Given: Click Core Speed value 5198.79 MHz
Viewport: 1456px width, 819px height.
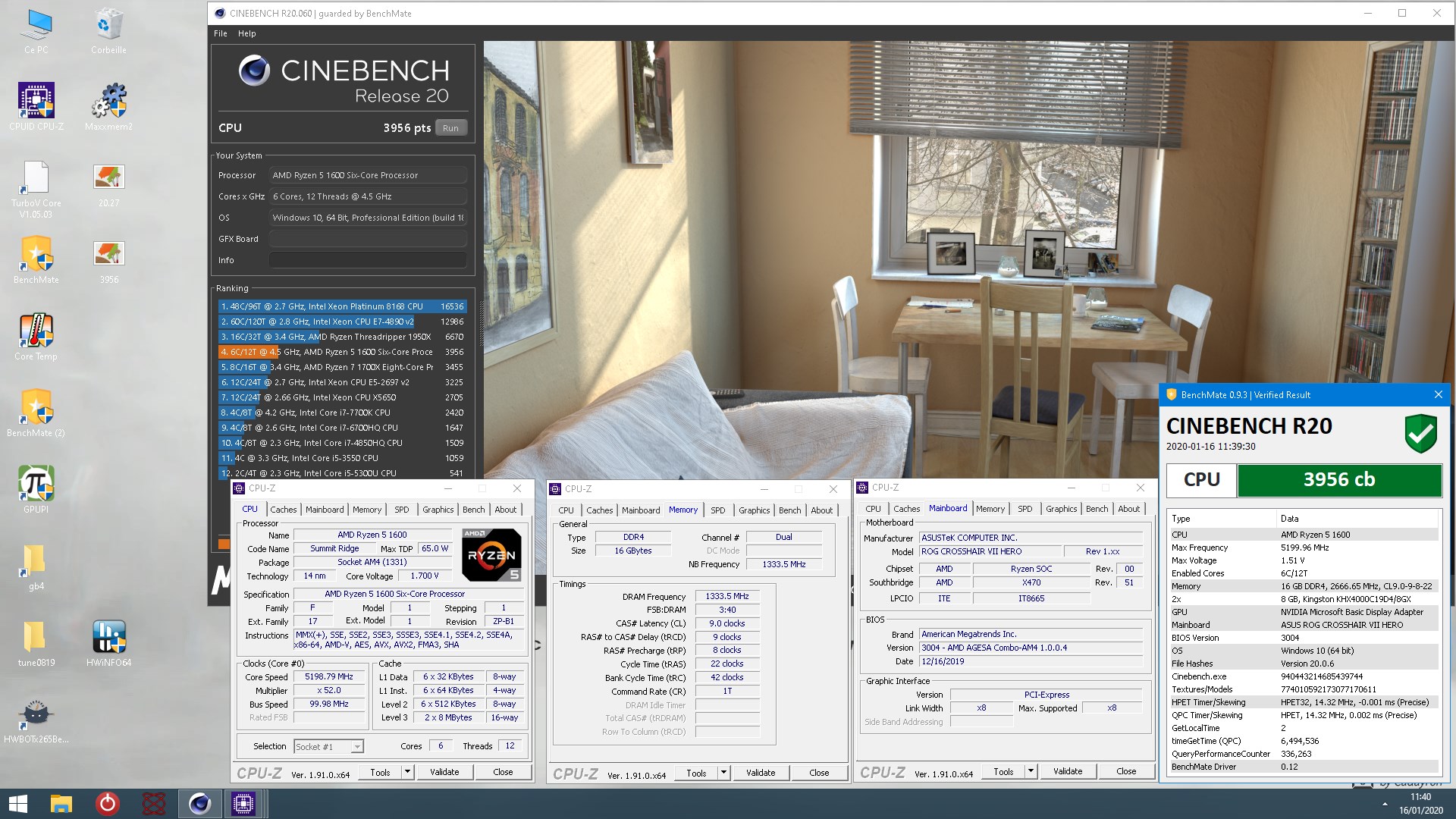Looking at the screenshot, I should point(329,676).
